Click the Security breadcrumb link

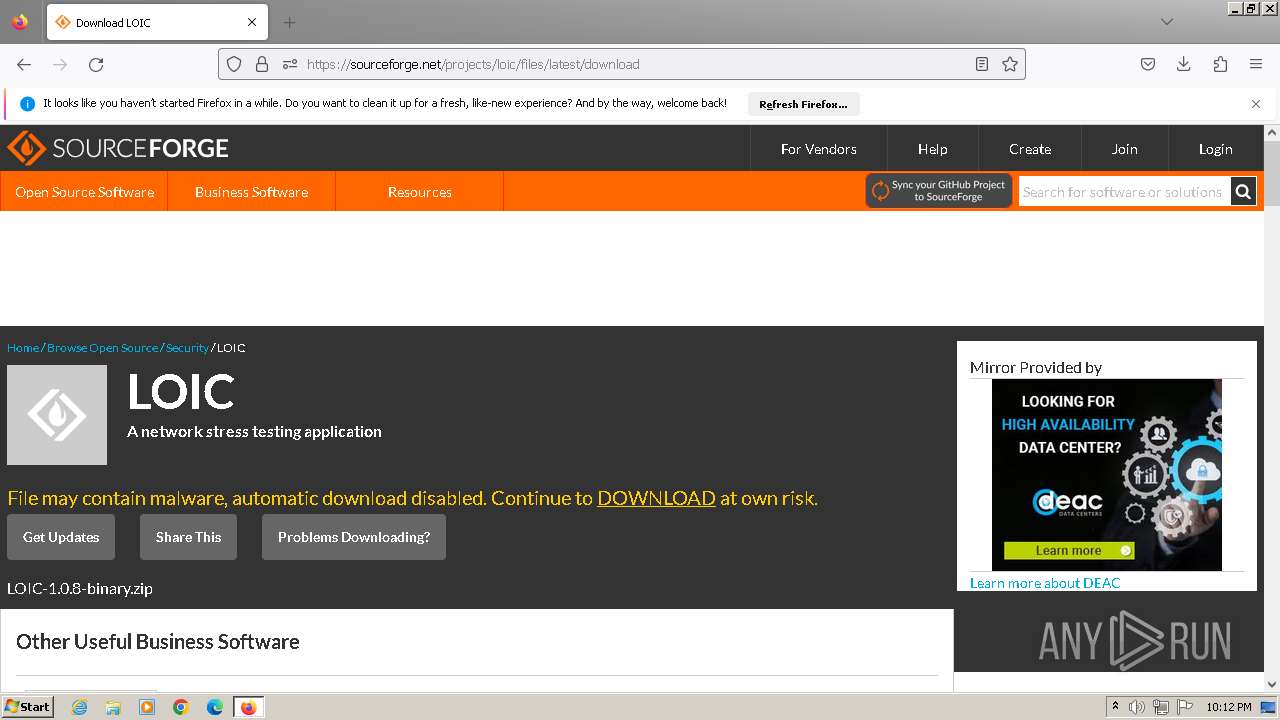(187, 348)
